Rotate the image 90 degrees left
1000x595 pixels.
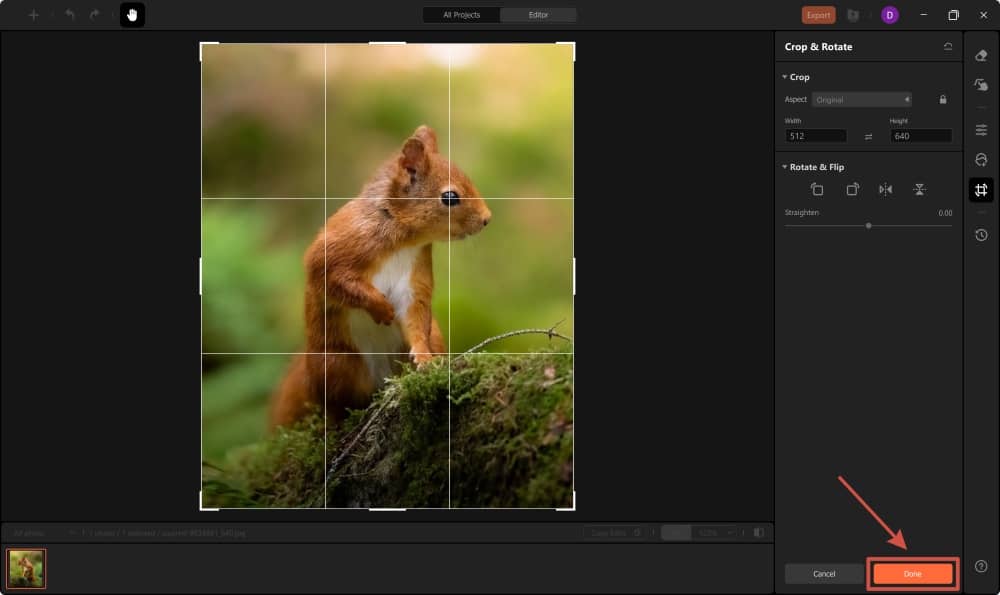[x=817, y=189]
